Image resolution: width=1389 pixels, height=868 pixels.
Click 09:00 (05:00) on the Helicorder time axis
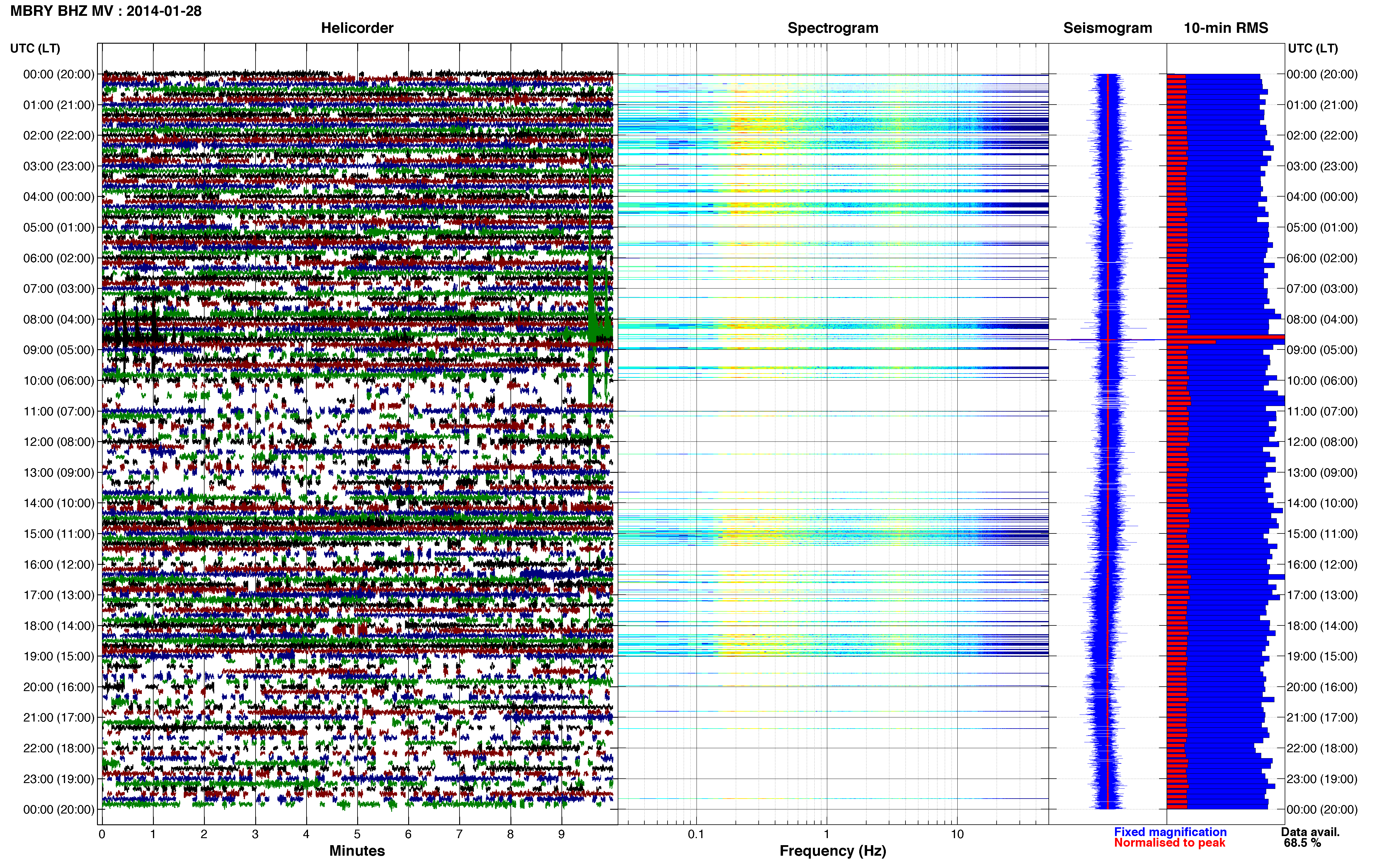point(59,350)
